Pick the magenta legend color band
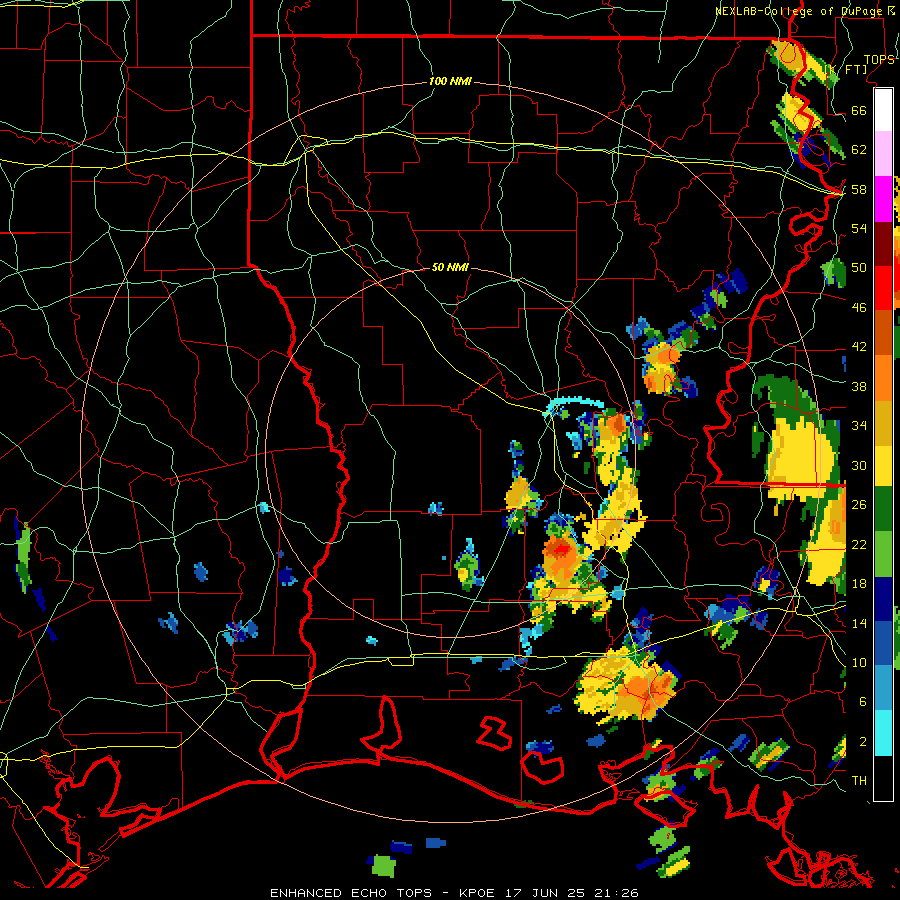The height and width of the screenshot is (900, 900). pos(883,199)
